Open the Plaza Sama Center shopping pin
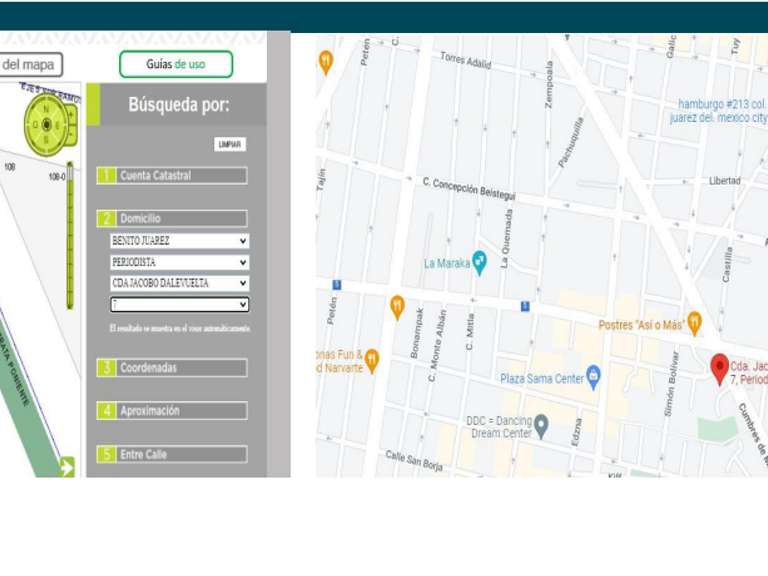Screen dimensions: 768x576 tap(593, 378)
